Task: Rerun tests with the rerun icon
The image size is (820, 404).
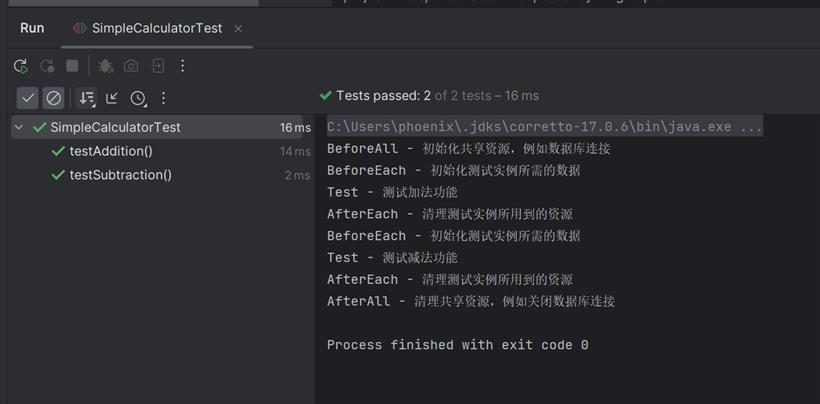Action: click(x=21, y=66)
